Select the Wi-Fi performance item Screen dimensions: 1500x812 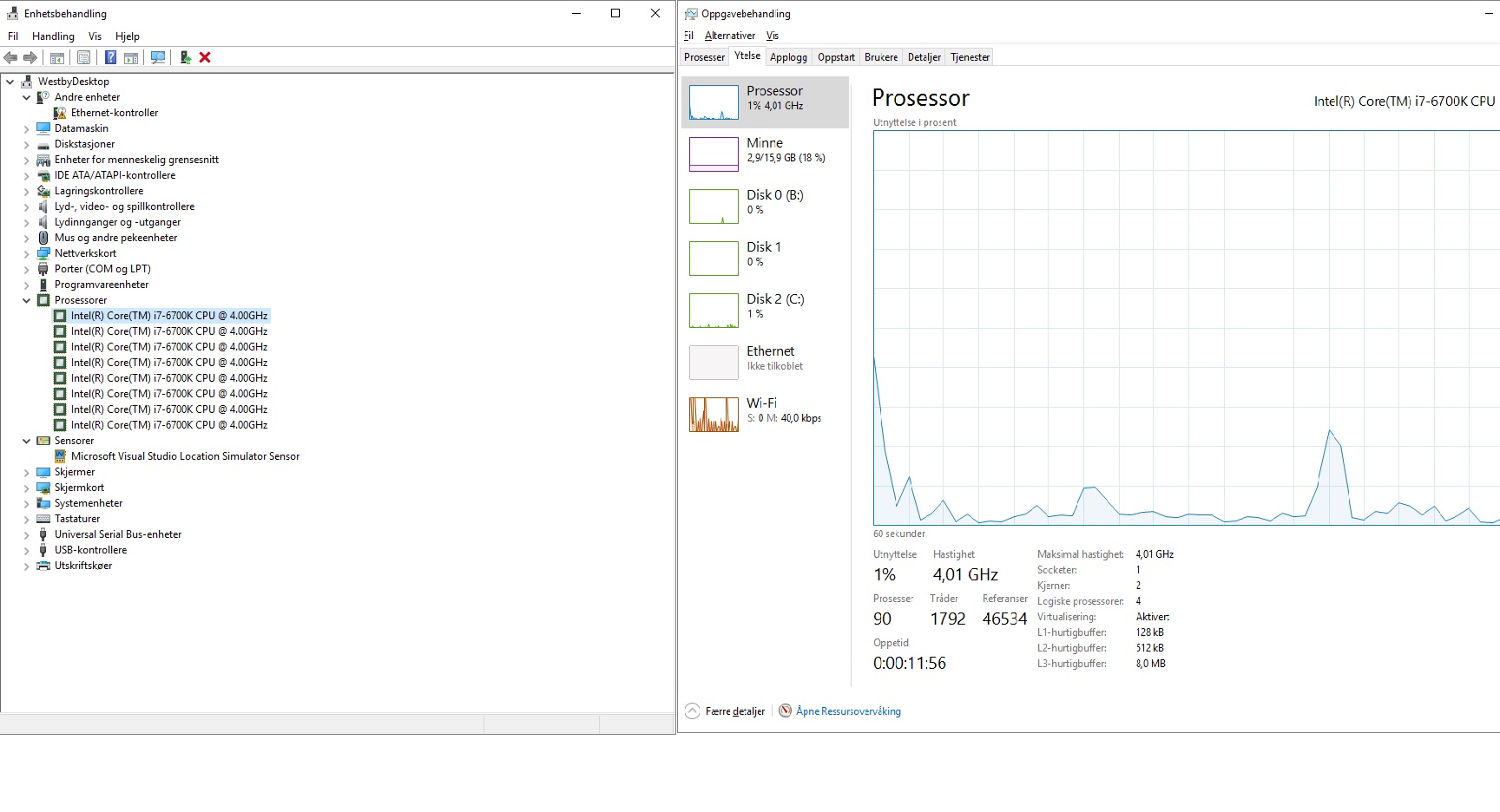(x=765, y=415)
